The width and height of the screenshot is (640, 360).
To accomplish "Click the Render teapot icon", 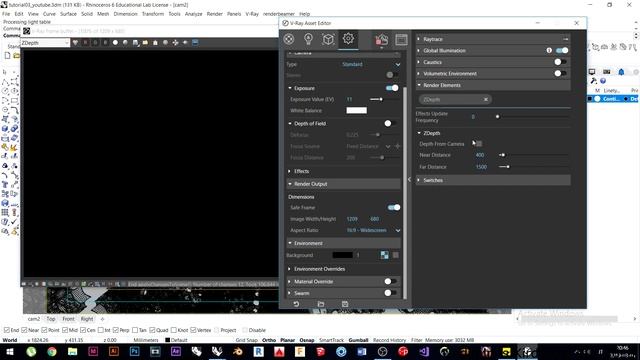I will 382,40.
